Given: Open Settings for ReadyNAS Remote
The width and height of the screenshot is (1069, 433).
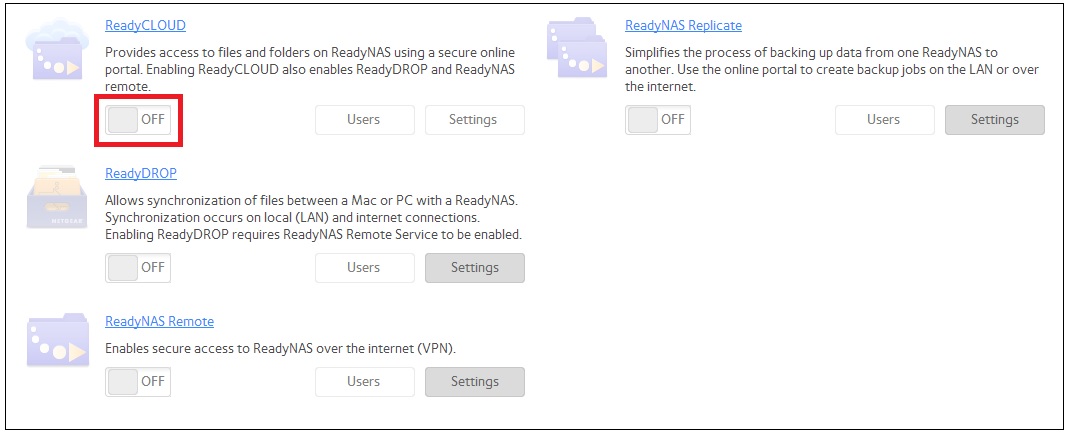Looking at the screenshot, I should 474,382.
